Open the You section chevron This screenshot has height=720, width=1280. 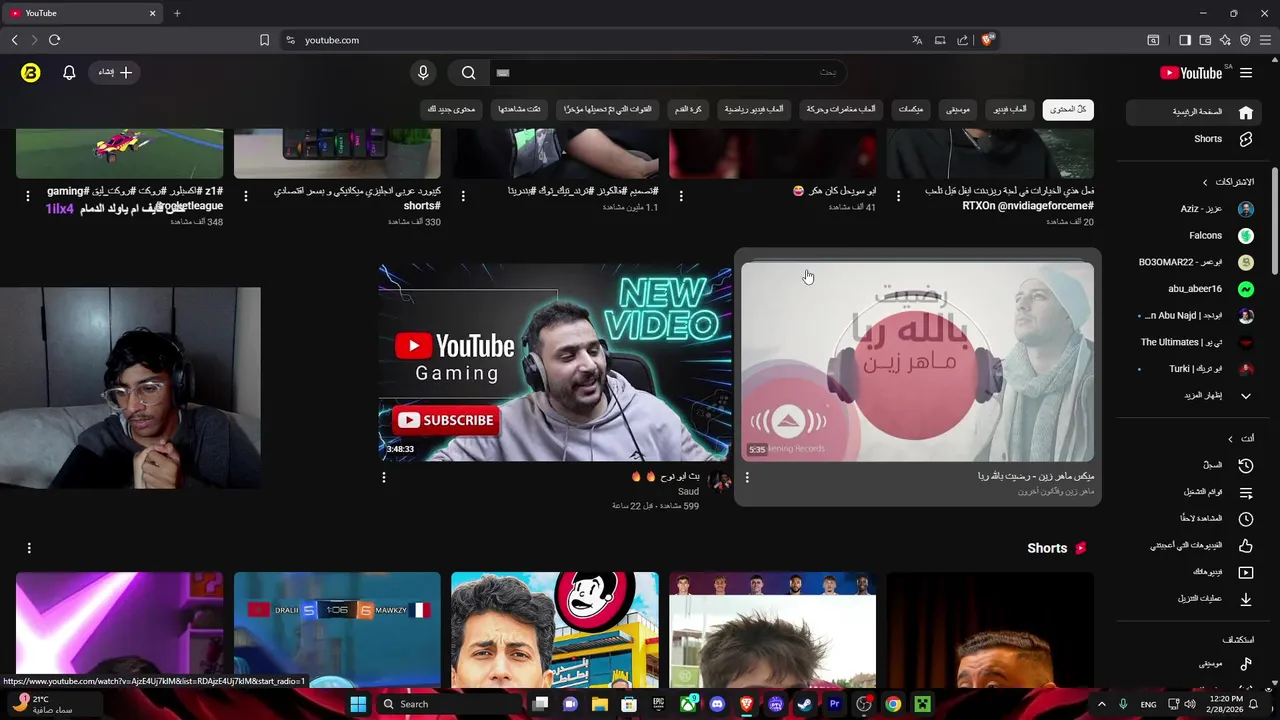pos(1231,439)
